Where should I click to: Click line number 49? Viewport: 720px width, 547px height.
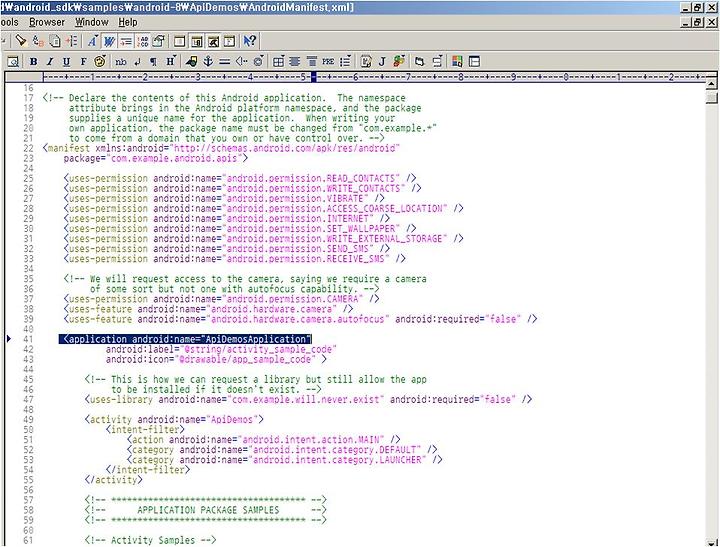pos(28,419)
